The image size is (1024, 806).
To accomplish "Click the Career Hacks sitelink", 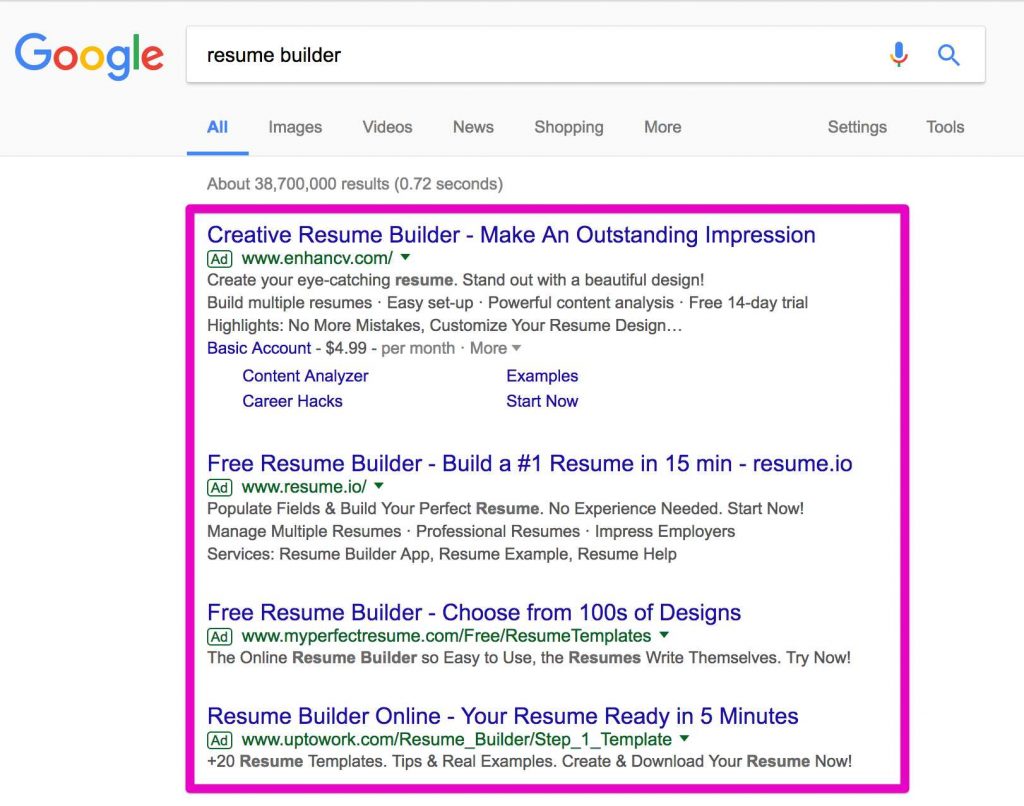I will 292,401.
